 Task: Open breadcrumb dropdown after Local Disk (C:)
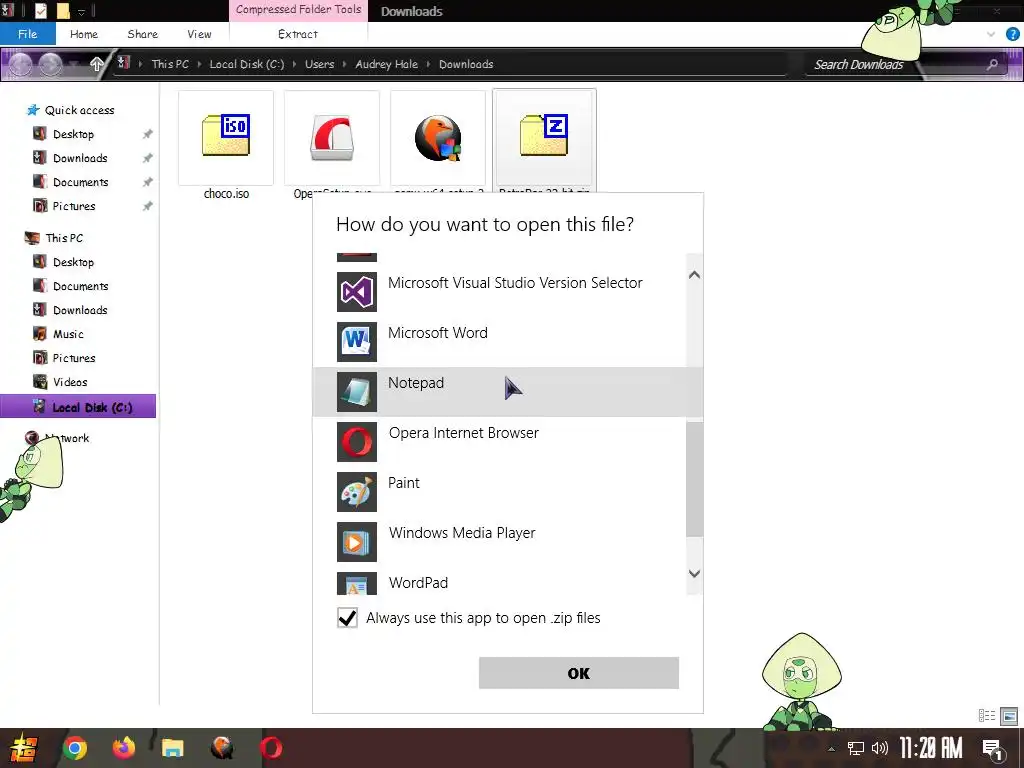[295, 64]
